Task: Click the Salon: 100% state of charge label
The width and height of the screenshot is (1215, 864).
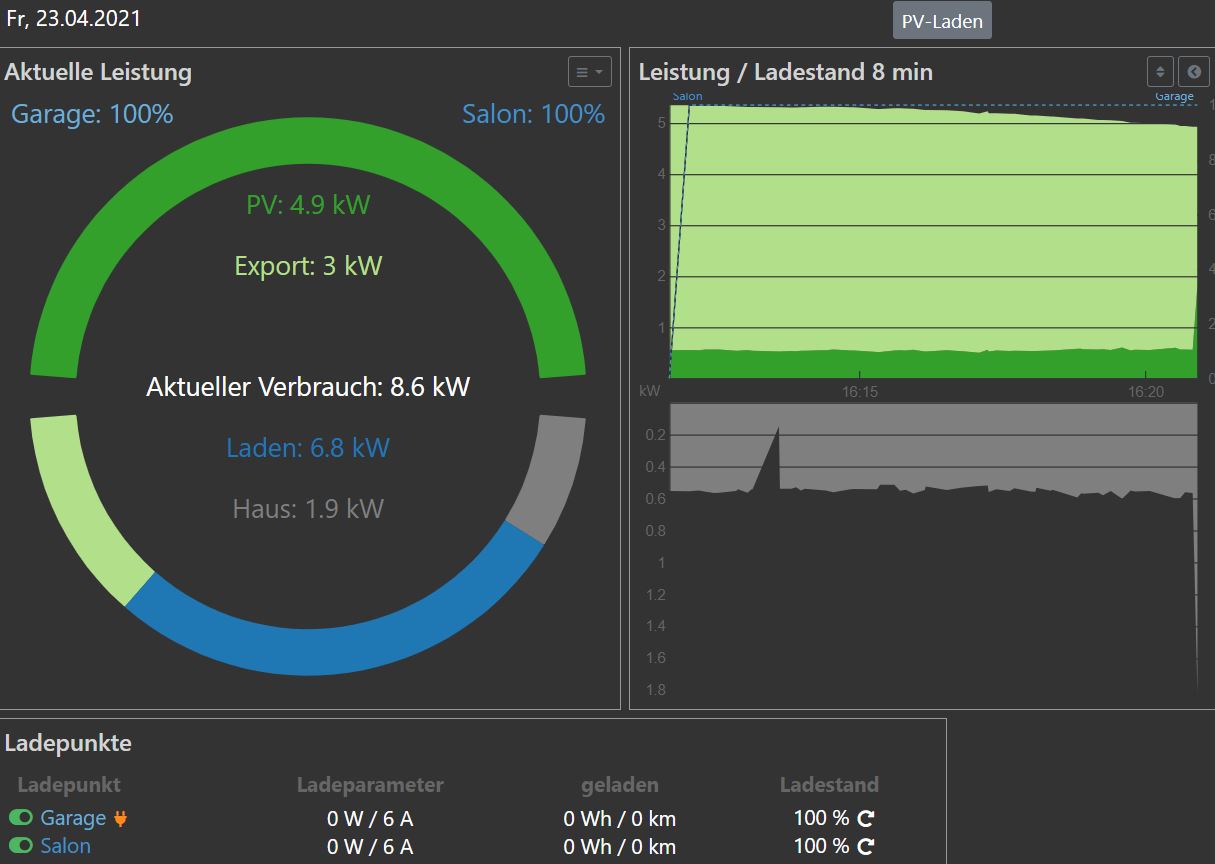Action: 533,114
